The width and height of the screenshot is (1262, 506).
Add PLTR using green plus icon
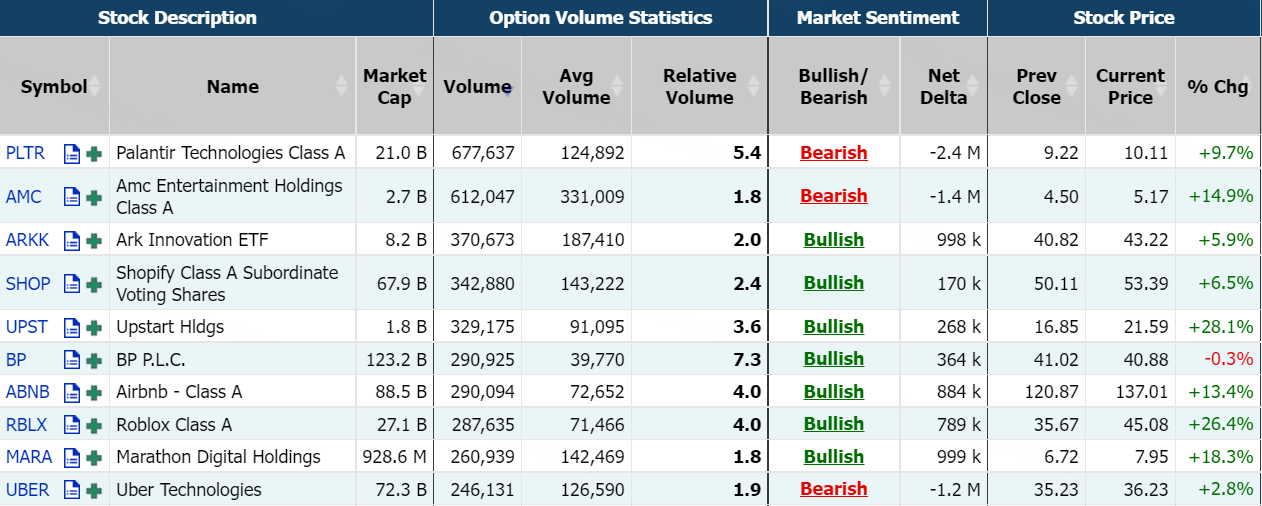(x=94, y=154)
